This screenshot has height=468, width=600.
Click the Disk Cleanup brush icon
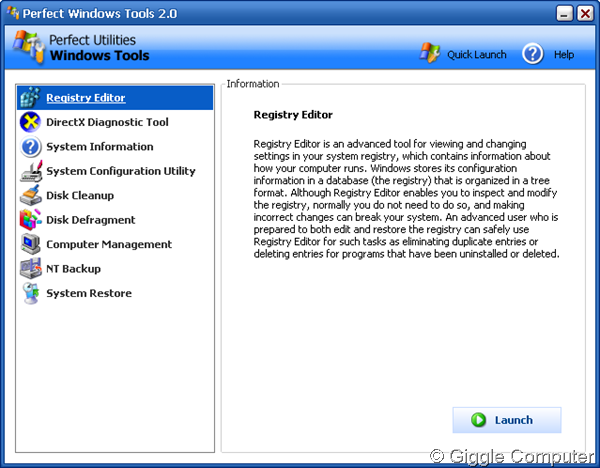pyautogui.click(x=31, y=195)
